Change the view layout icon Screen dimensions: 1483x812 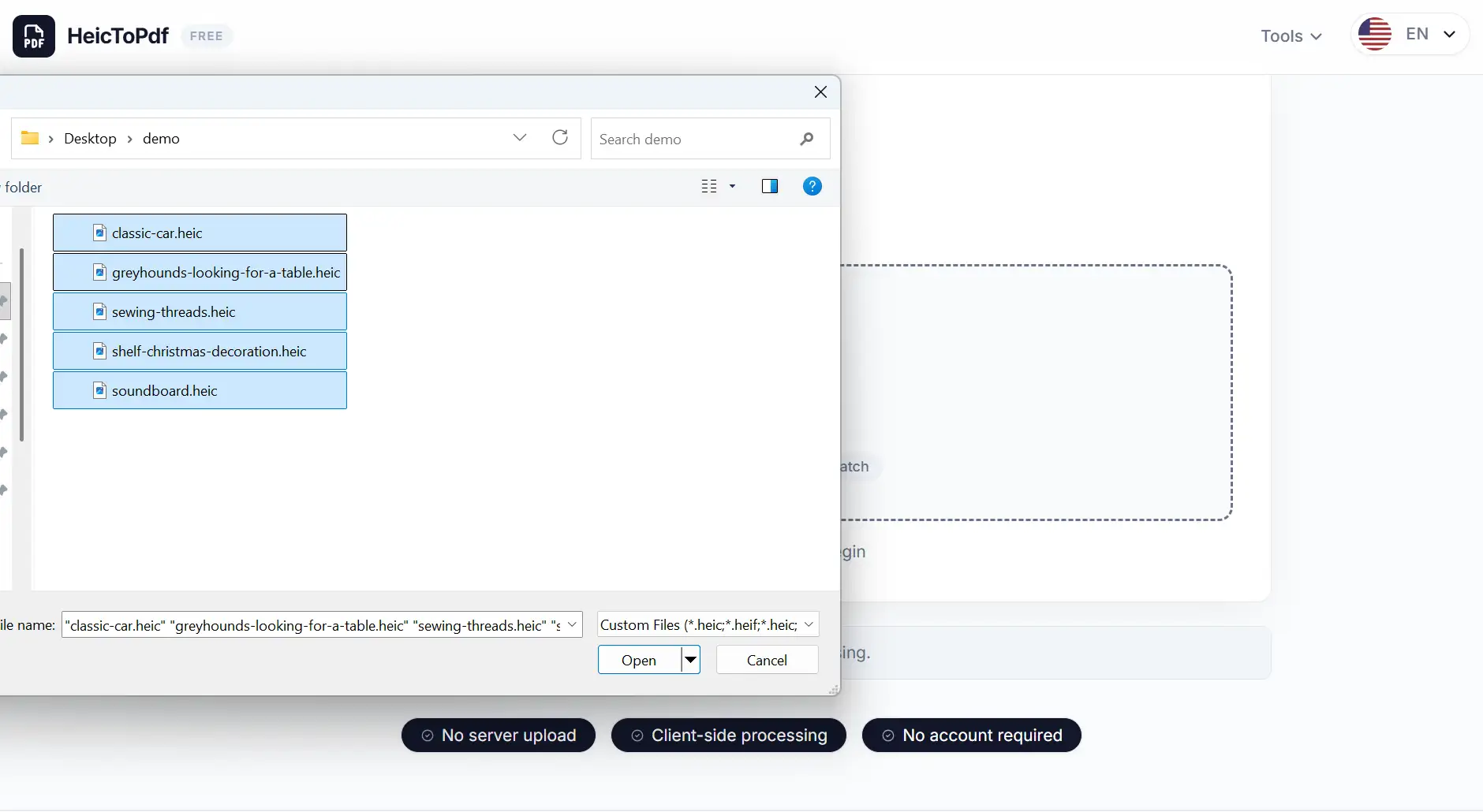709,186
